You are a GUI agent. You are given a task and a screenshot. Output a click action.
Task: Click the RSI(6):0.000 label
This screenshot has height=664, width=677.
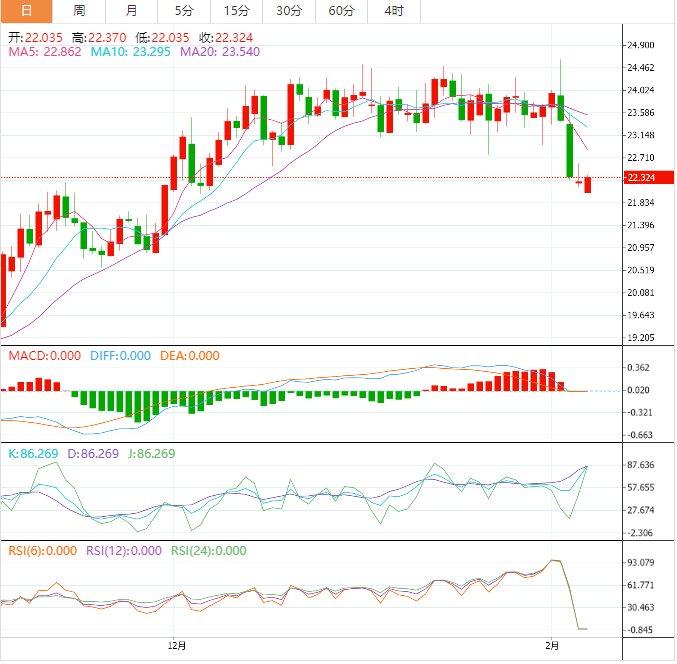(43, 551)
